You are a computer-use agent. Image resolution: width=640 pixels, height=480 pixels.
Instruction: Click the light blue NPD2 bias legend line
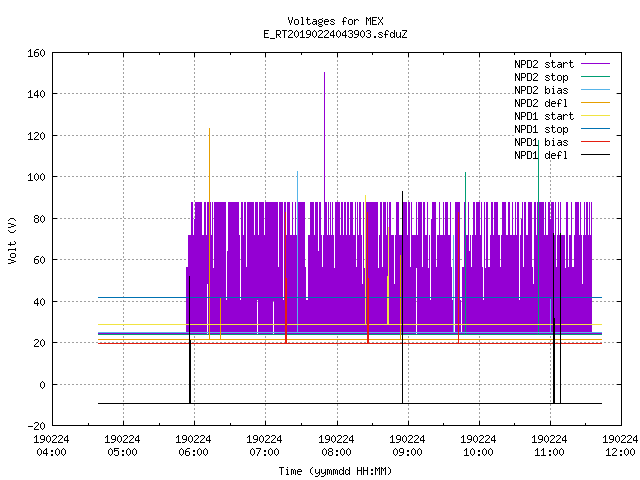(595, 90)
